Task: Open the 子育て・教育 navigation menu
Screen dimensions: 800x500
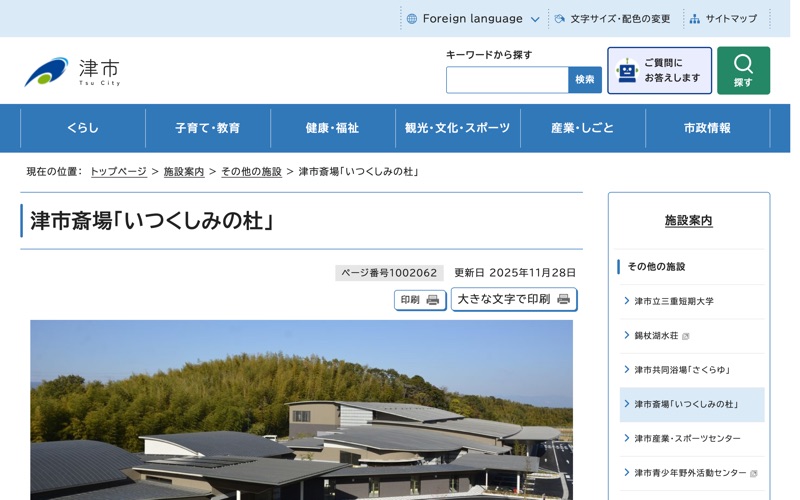Action: click(208, 128)
